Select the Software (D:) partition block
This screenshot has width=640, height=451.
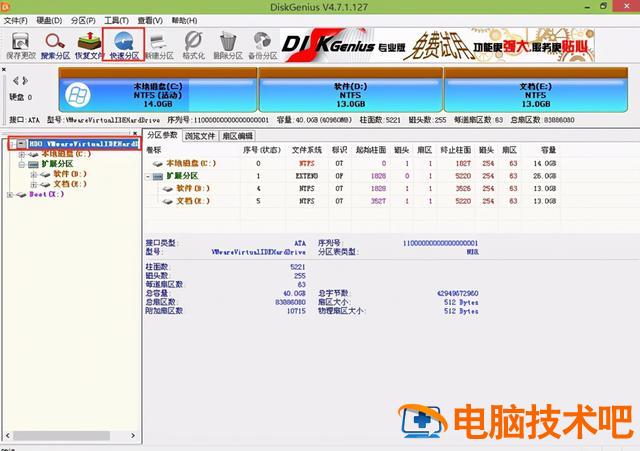tap(351, 90)
